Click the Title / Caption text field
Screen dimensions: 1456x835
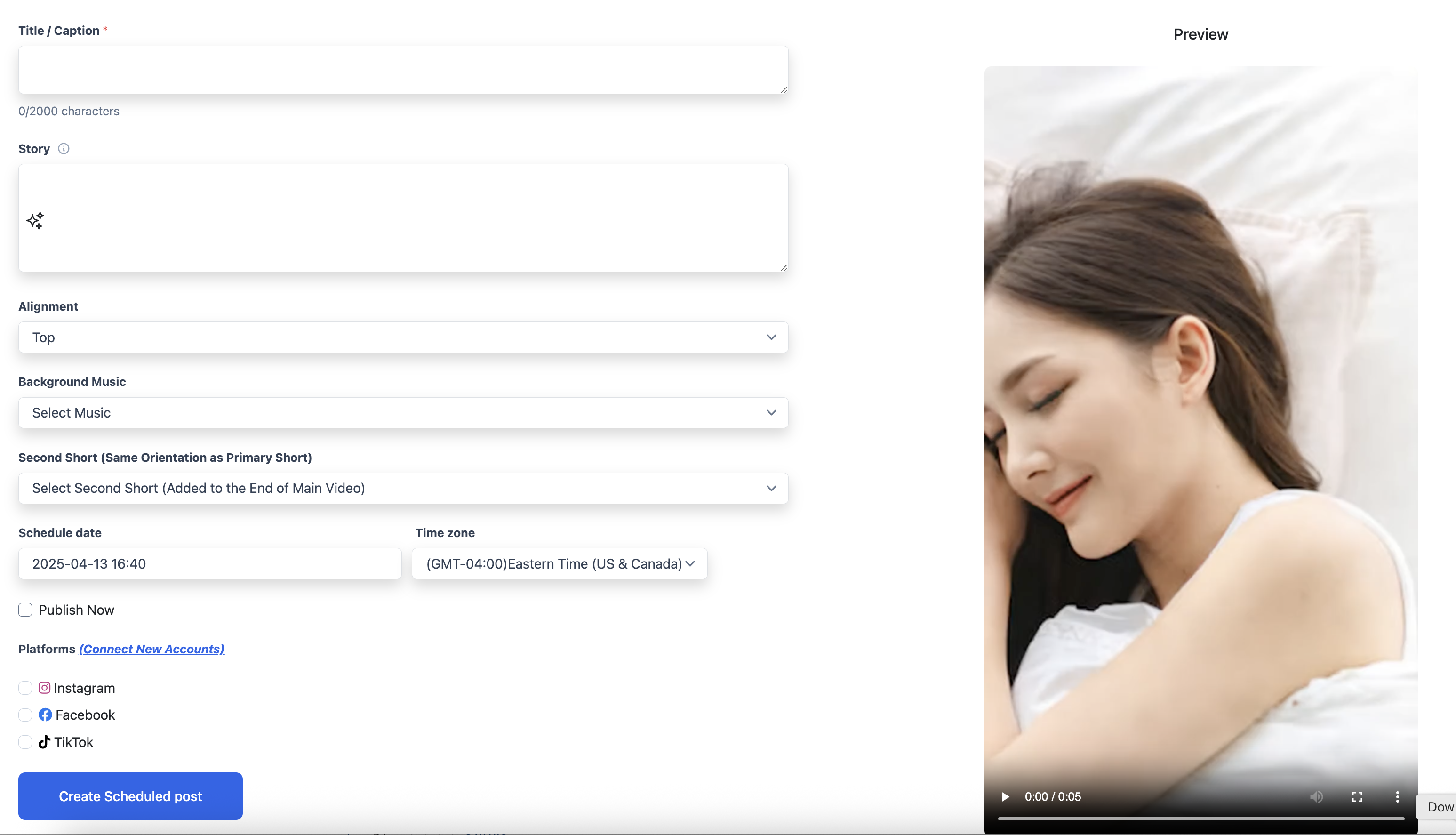point(403,70)
